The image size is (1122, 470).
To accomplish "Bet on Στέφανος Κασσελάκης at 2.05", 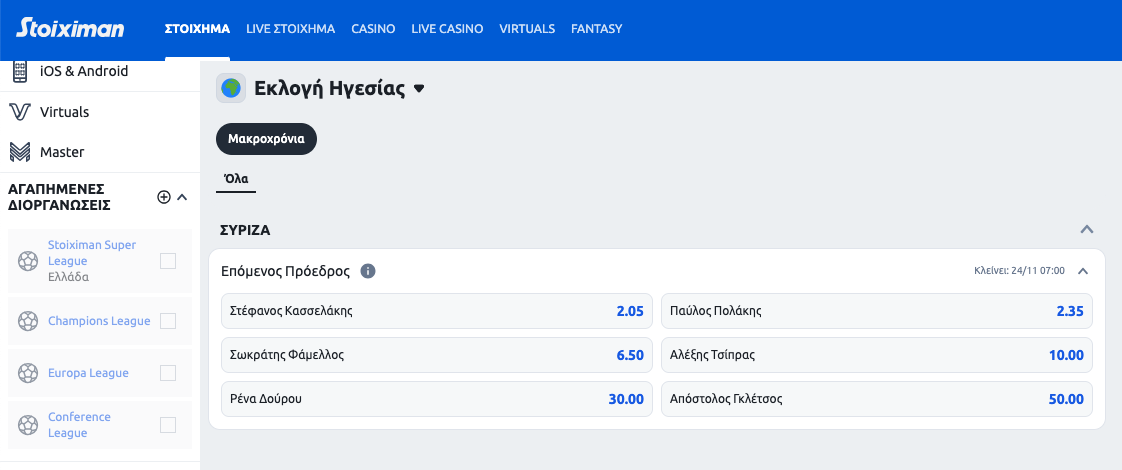I will pos(437,311).
